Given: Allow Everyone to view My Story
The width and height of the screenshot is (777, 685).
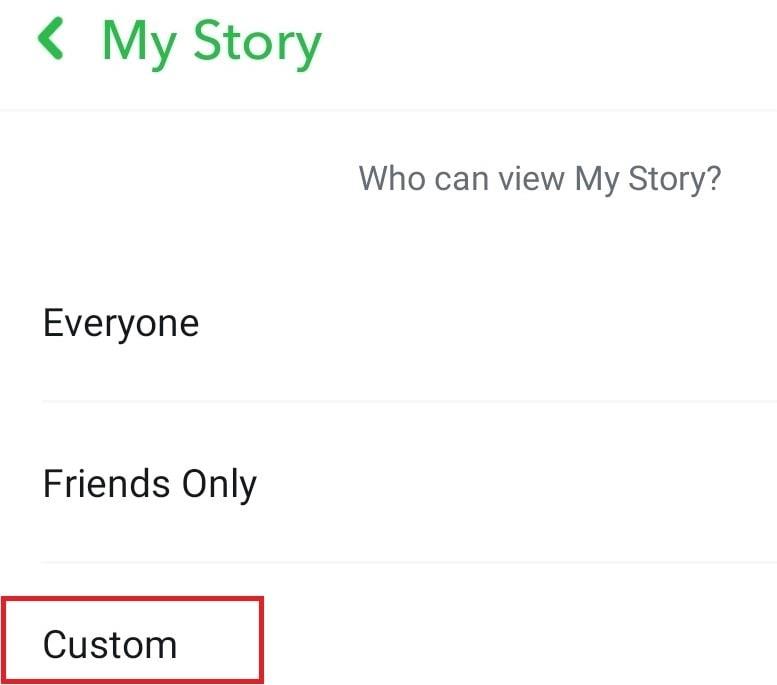Looking at the screenshot, I should (121, 323).
